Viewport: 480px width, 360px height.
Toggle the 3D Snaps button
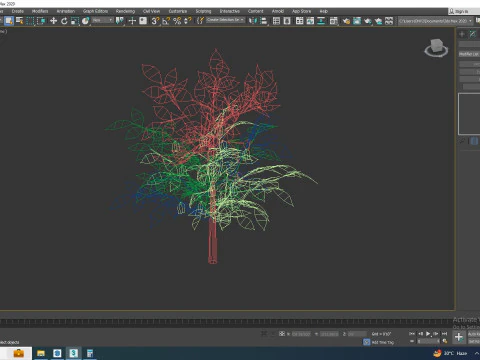[x=155, y=21]
